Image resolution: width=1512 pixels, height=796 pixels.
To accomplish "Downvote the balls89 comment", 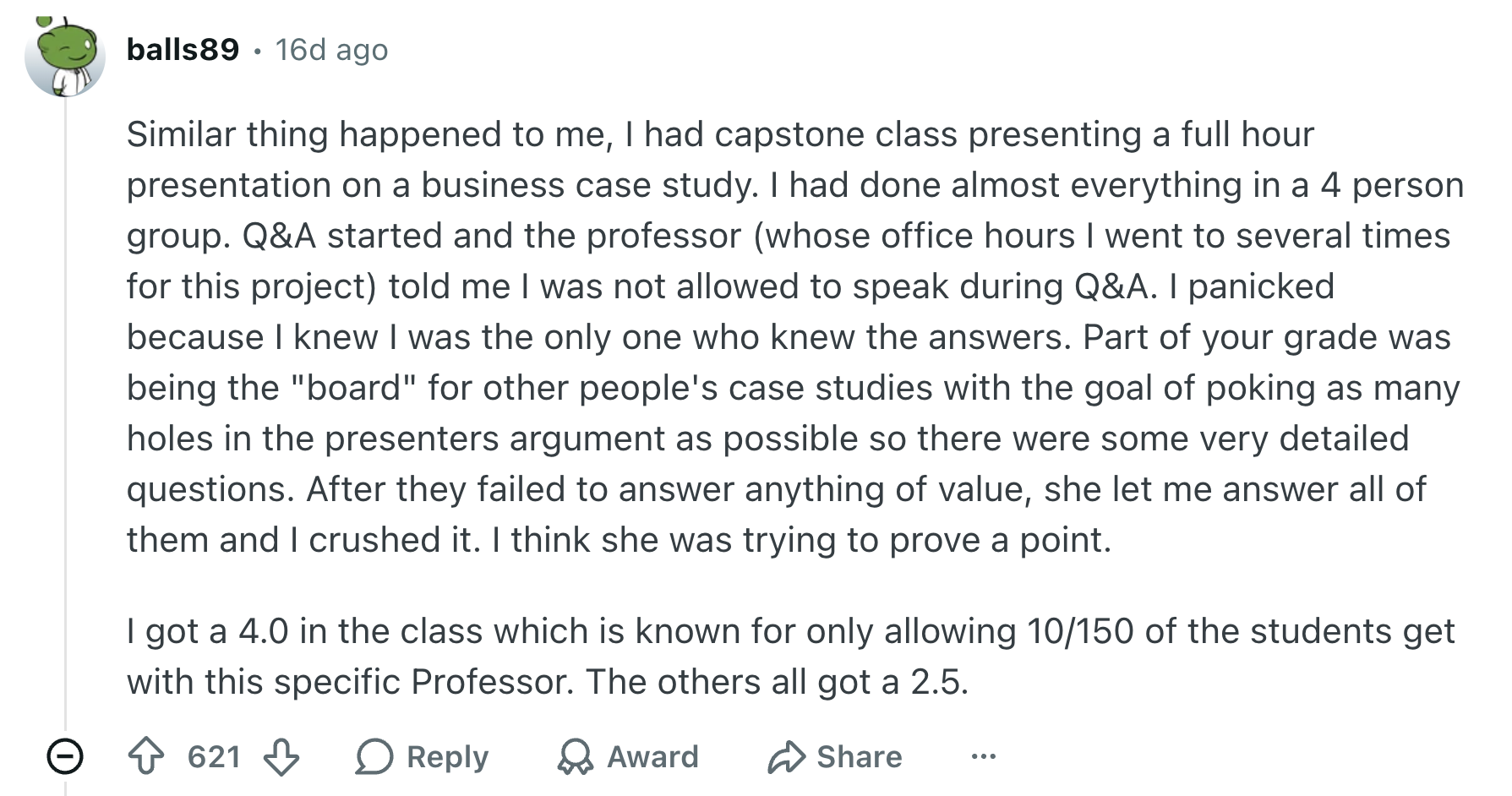I will coord(281,756).
